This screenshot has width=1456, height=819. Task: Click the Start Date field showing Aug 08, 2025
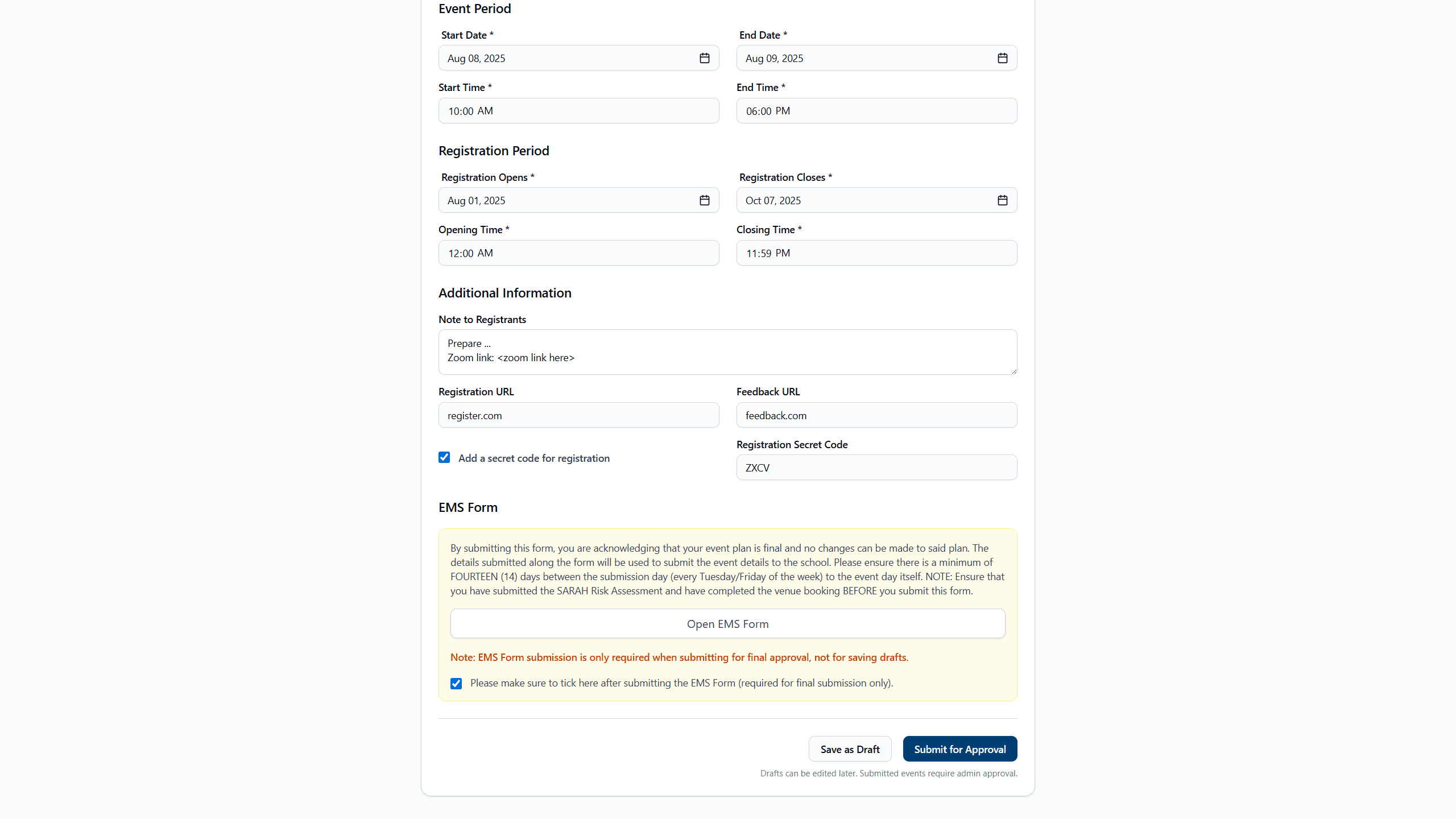click(x=569, y=58)
